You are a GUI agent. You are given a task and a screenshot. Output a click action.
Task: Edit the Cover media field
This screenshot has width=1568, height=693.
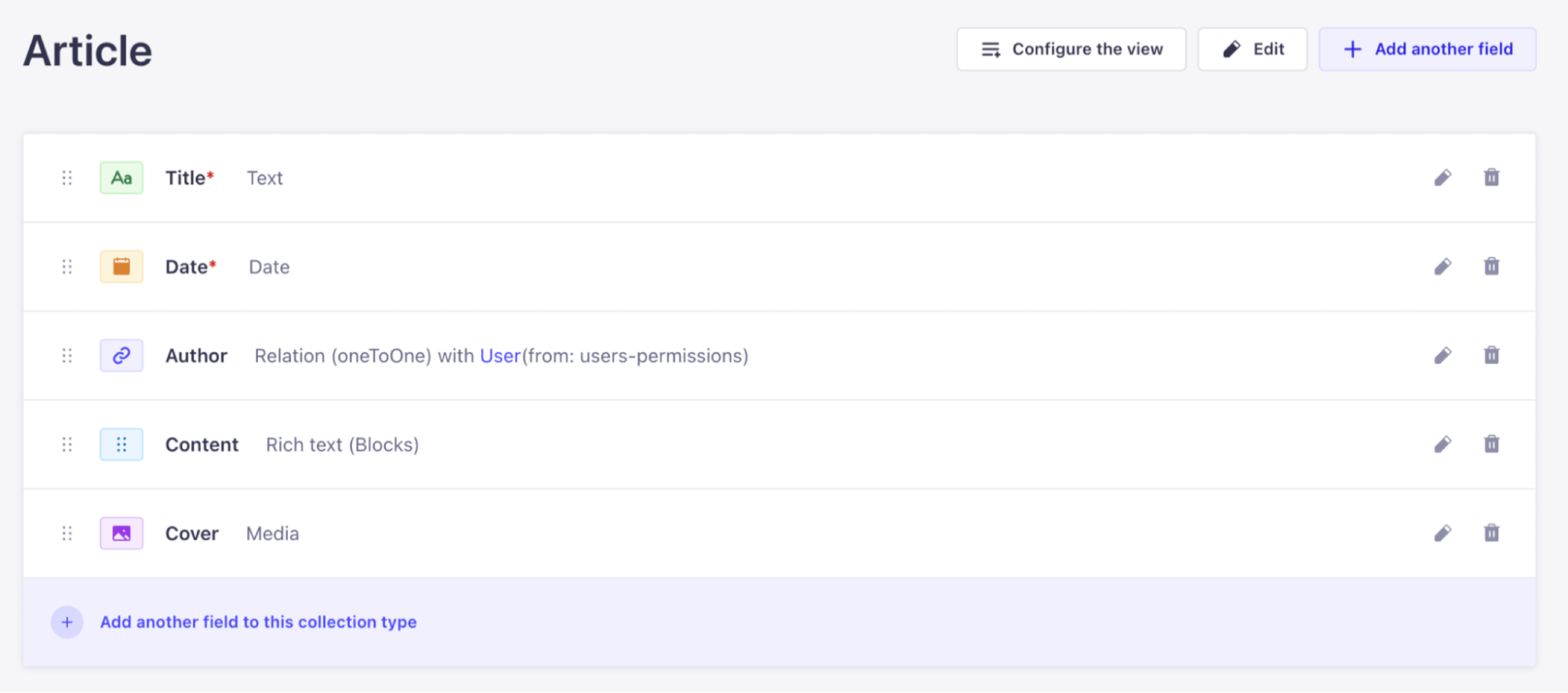pos(1442,534)
